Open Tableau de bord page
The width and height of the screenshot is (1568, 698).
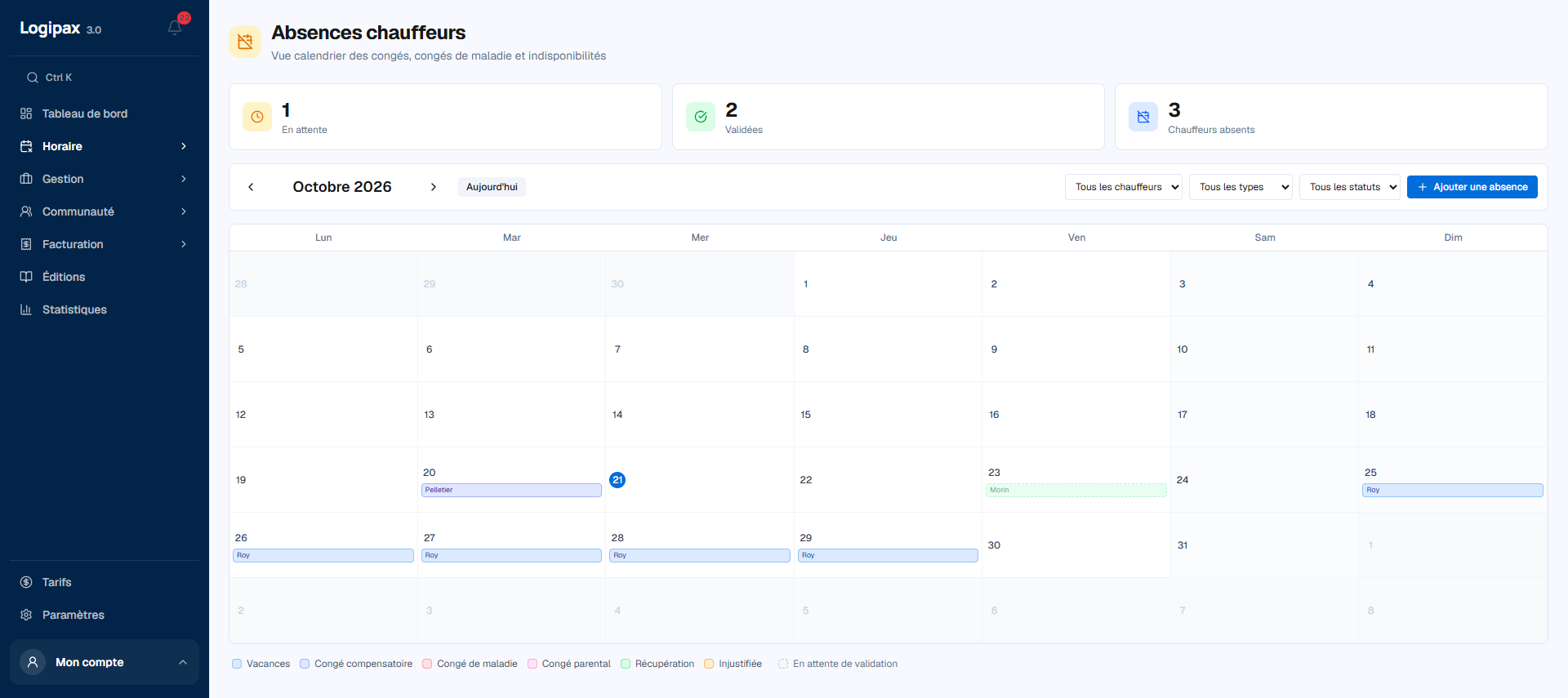[105, 113]
